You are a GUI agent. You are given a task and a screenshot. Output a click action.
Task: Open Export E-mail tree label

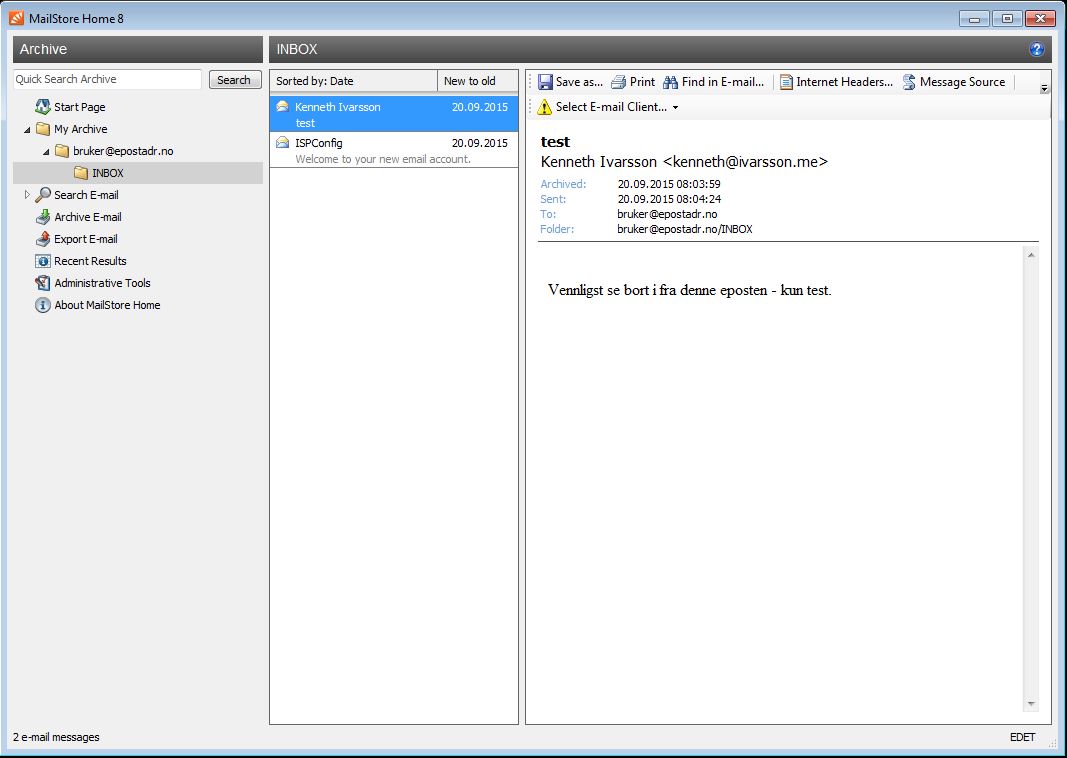(x=86, y=239)
